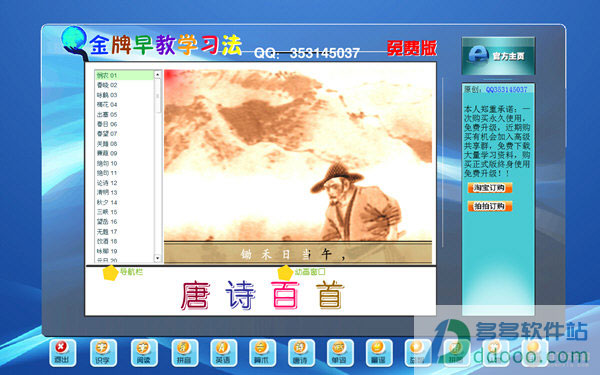Open the 拼音 pinyin module

coord(184,353)
